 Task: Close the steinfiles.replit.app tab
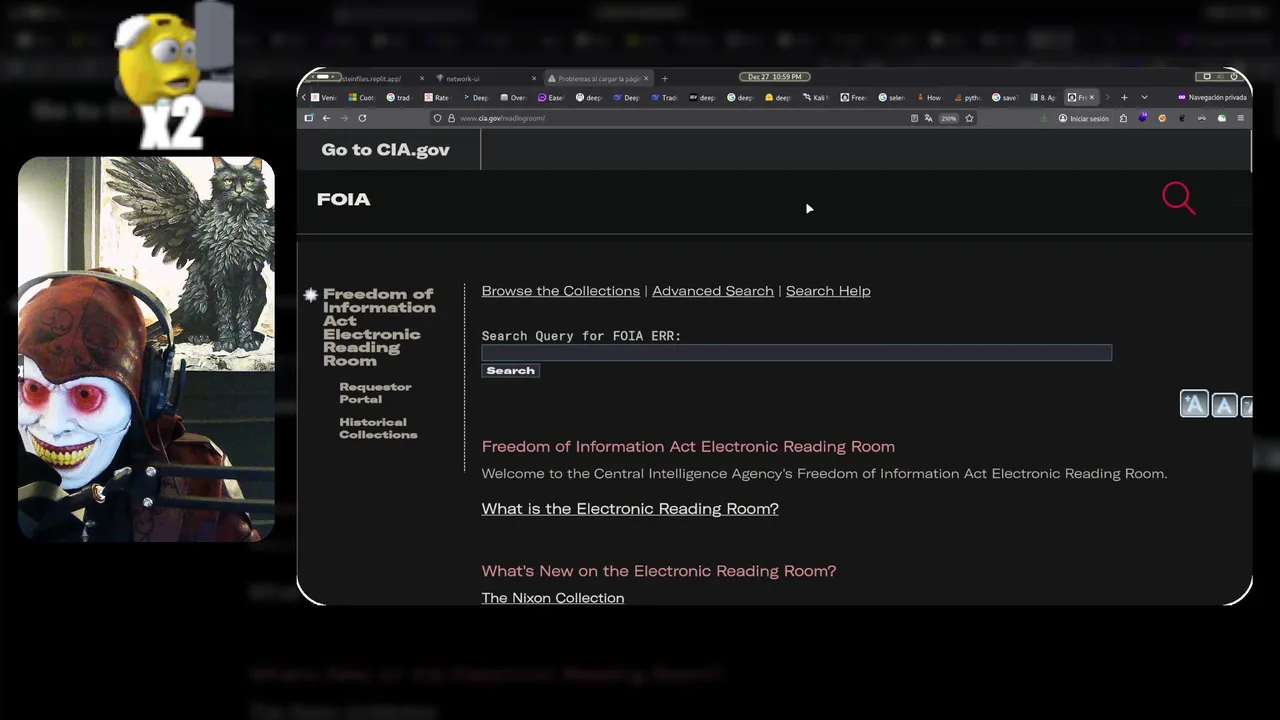point(422,78)
